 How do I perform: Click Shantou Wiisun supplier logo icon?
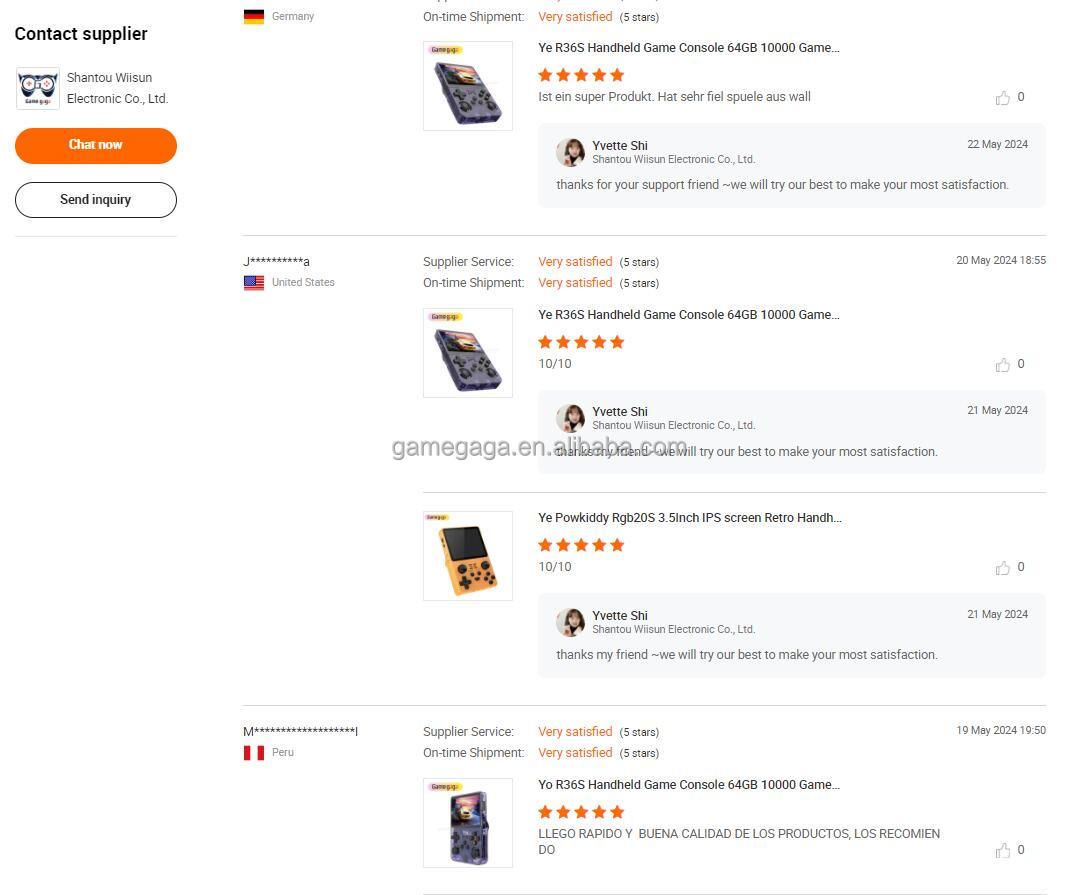click(38, 88)
